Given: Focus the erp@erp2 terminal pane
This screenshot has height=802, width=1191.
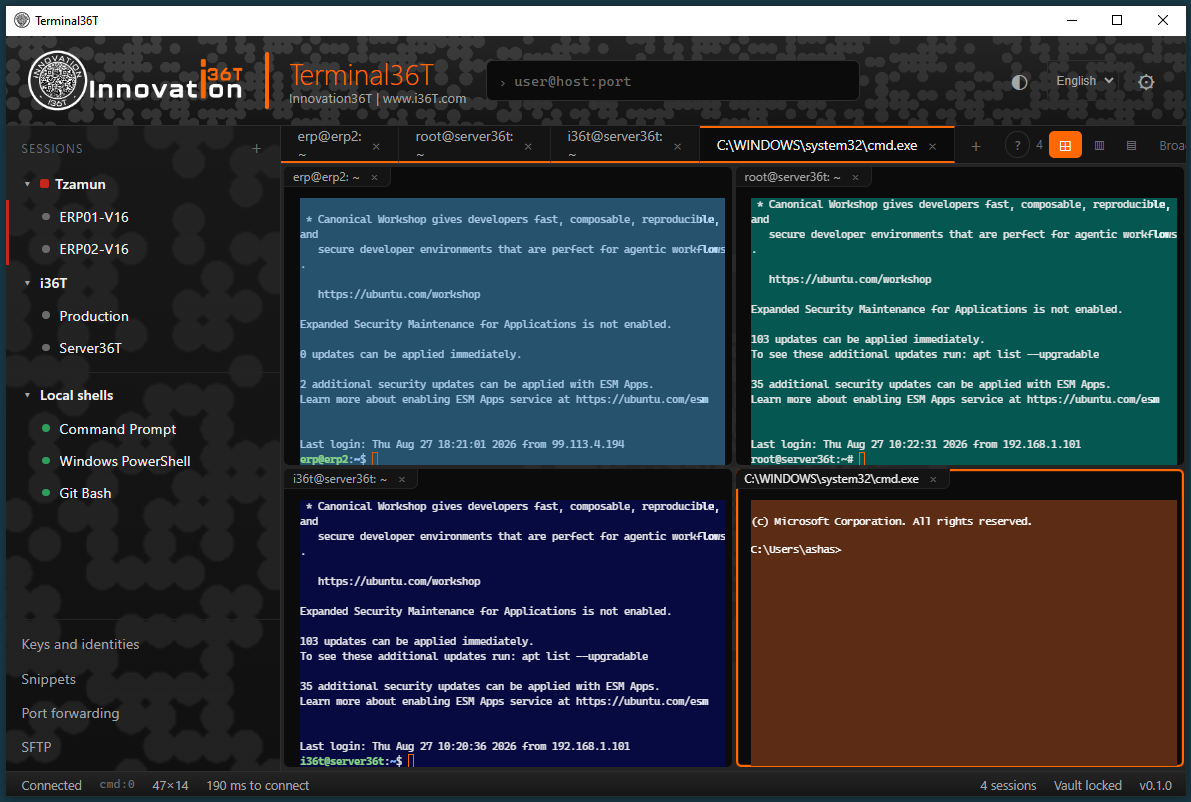Looking at the screenshot, I should 512,331.
